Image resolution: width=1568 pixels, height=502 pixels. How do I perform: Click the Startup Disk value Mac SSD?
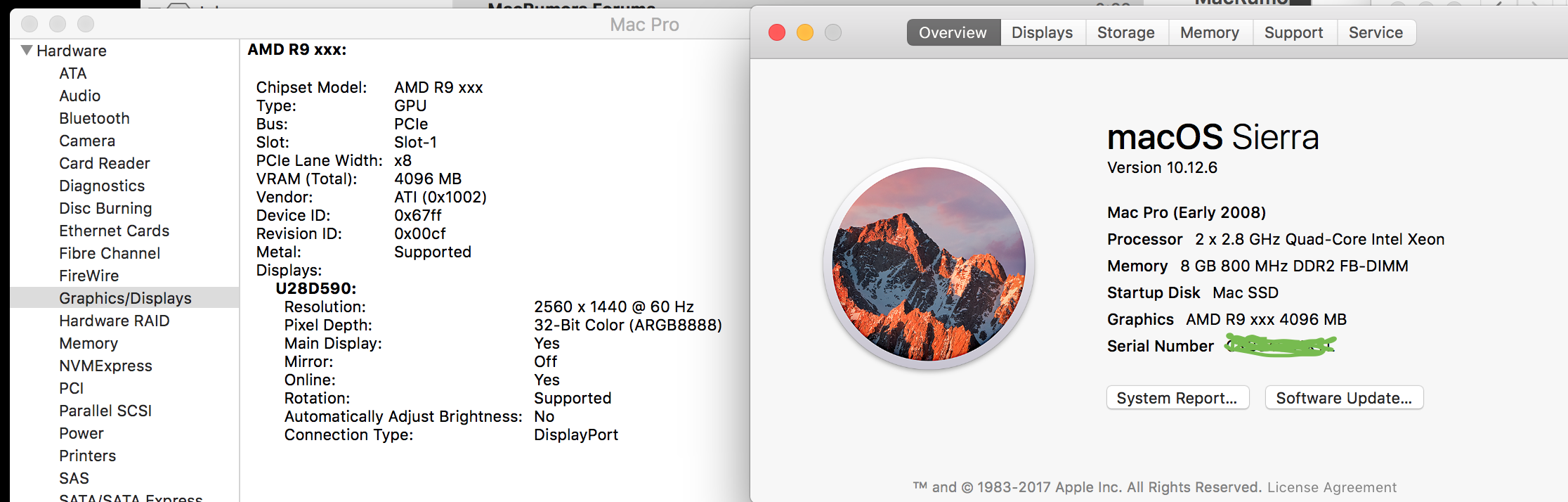pyautogui.click(x=1246, y=292)
